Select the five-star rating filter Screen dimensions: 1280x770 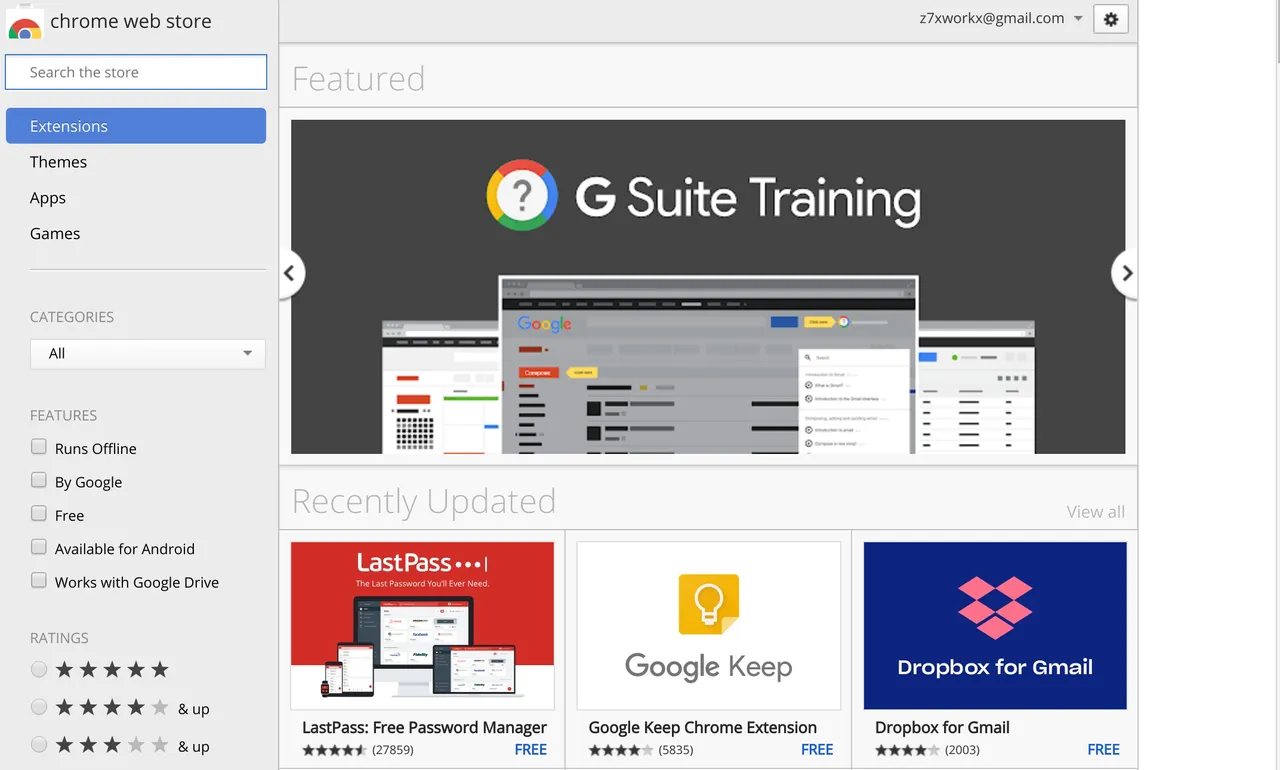pos(39,669)
